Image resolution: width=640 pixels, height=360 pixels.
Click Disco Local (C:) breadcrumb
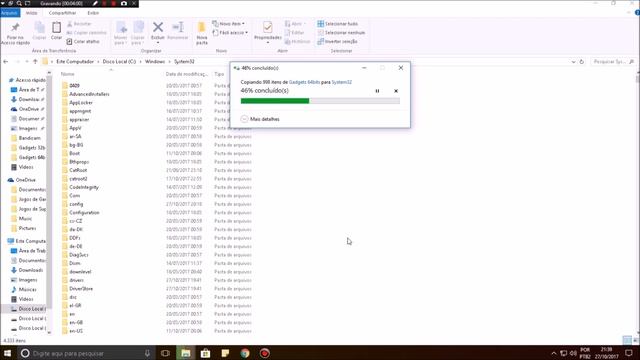[x=119, y=62]
